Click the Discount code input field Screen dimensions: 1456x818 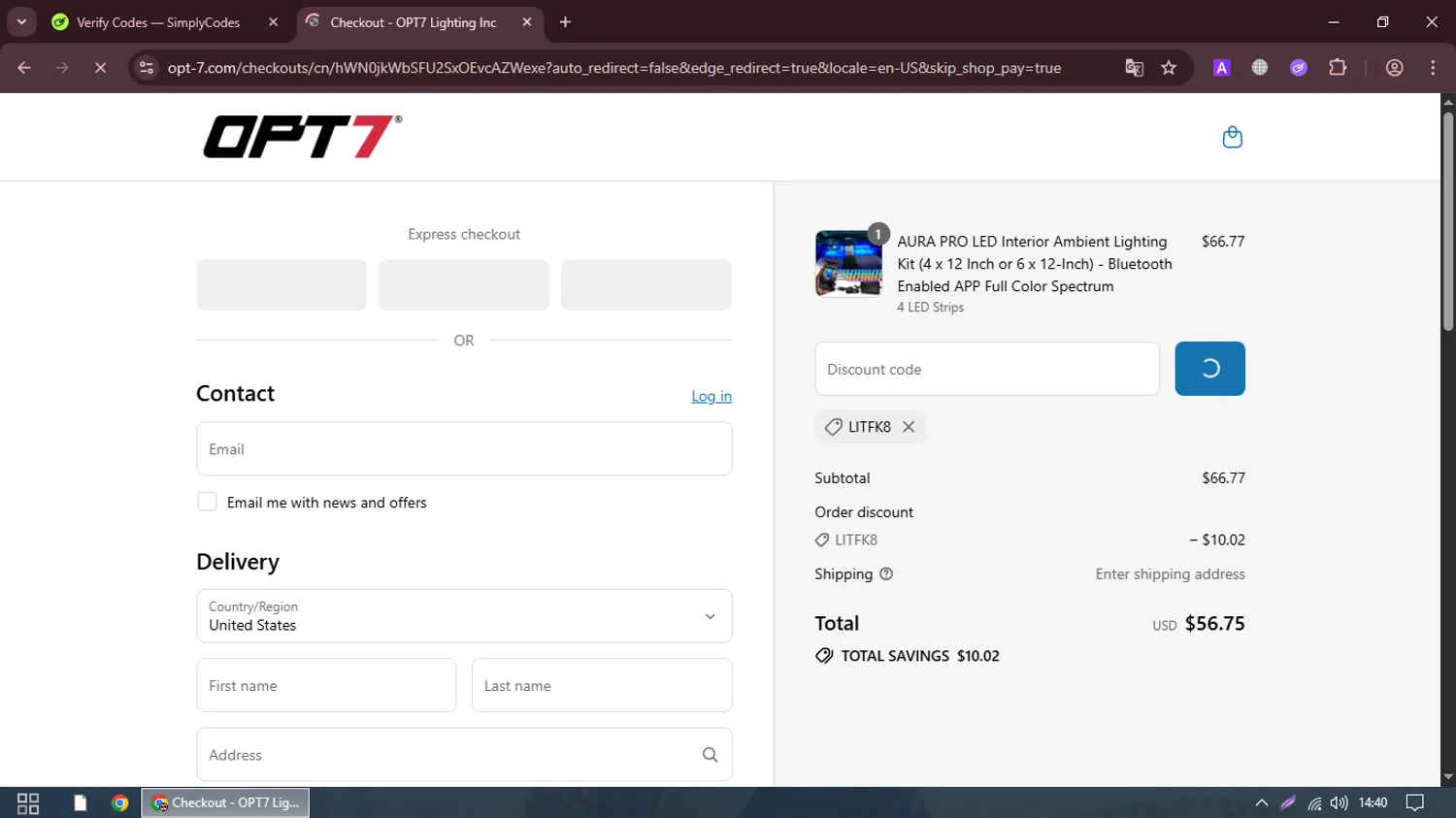click(x=987, y=369)
